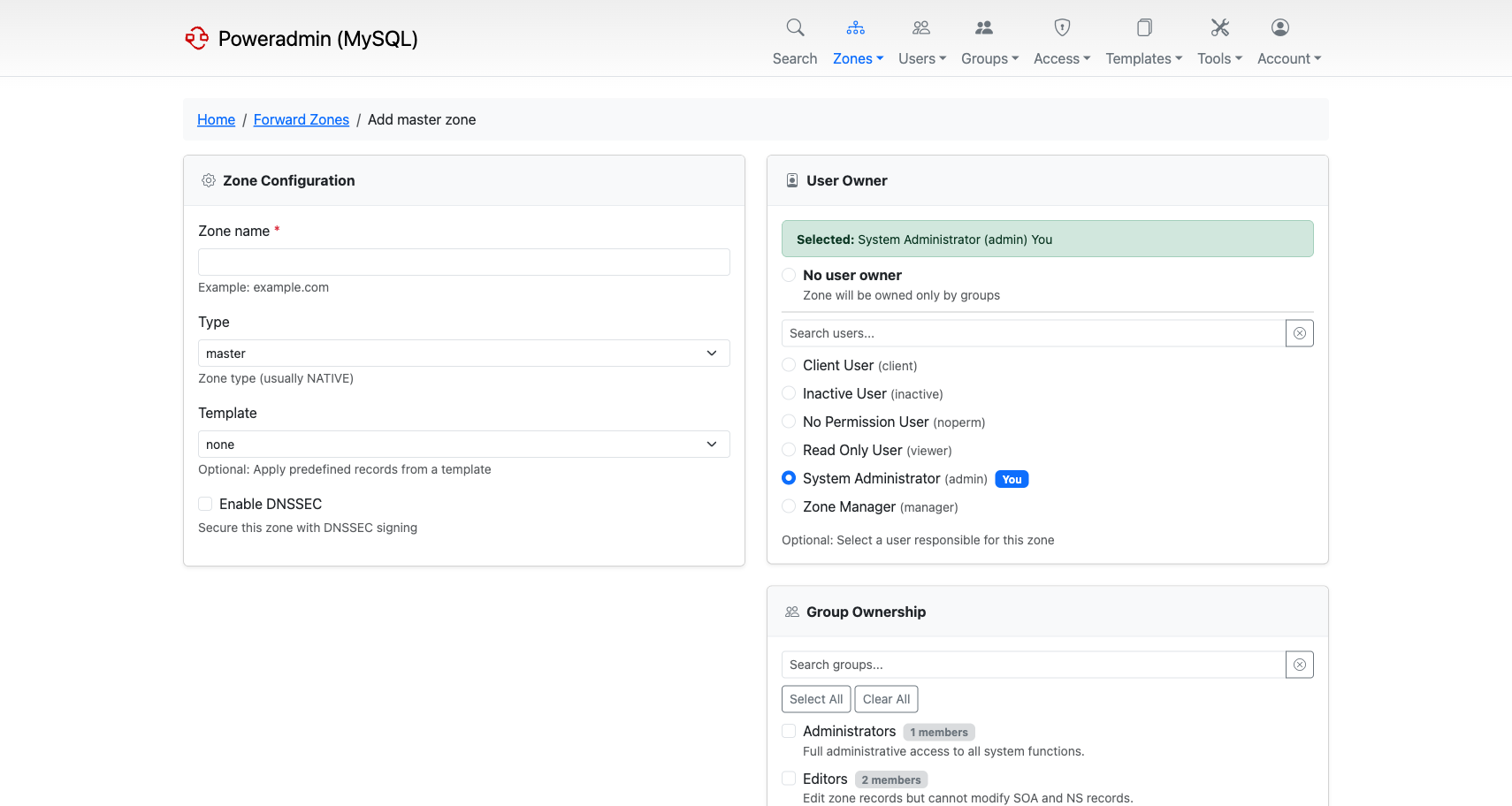Open the Account dropdown menu
1512x806 pixels.
pos(1288,58)
